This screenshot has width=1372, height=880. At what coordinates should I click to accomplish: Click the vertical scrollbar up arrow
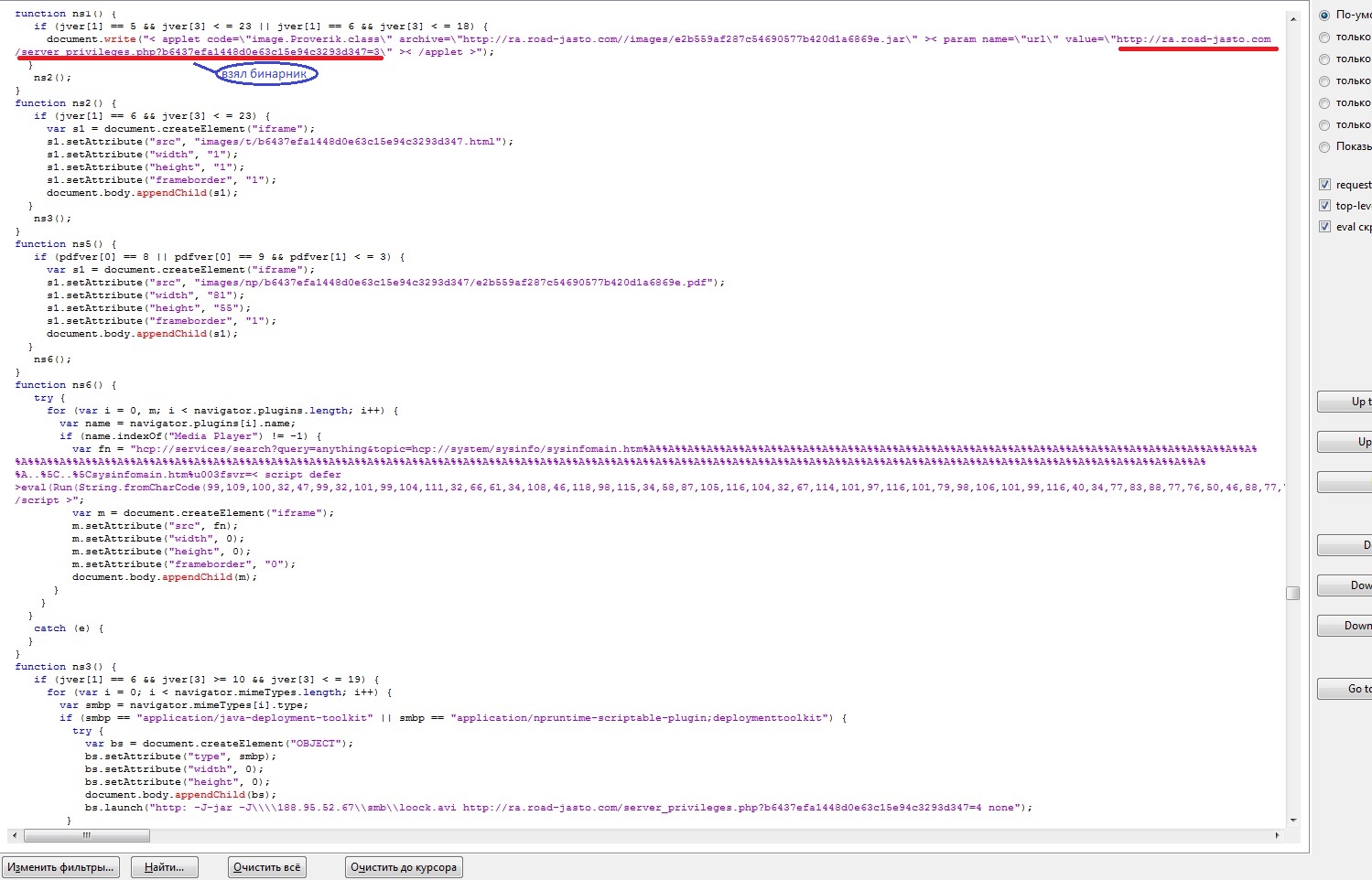(x=1293, y=18)
